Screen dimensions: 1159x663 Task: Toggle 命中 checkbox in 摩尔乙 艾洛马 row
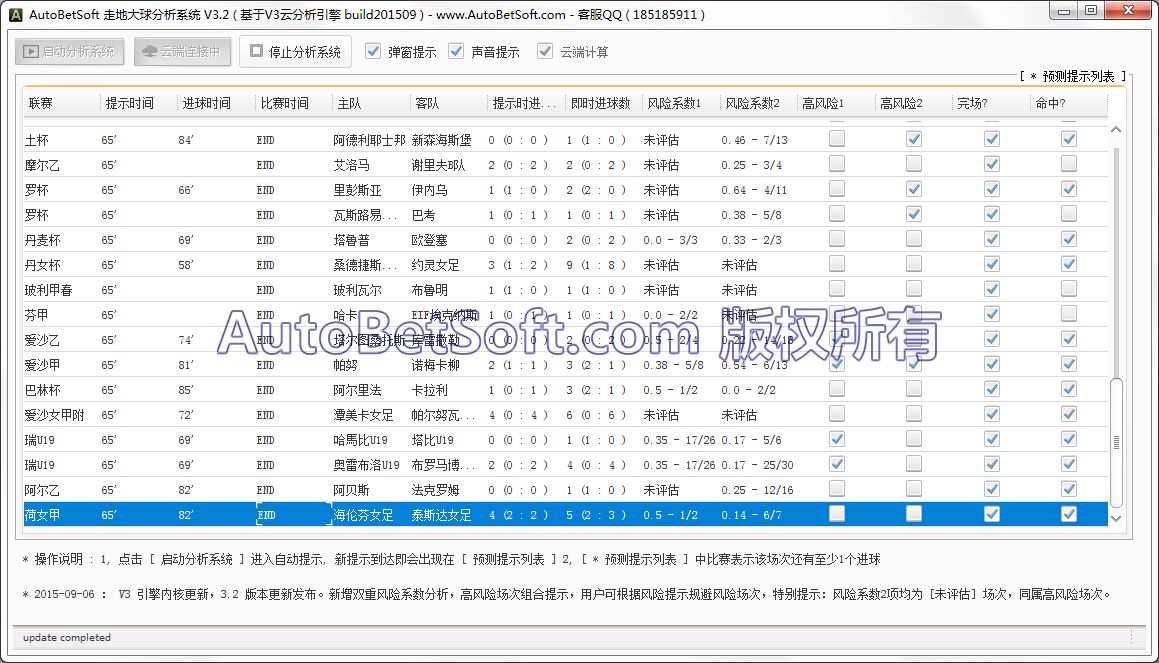coord(1069,164)
